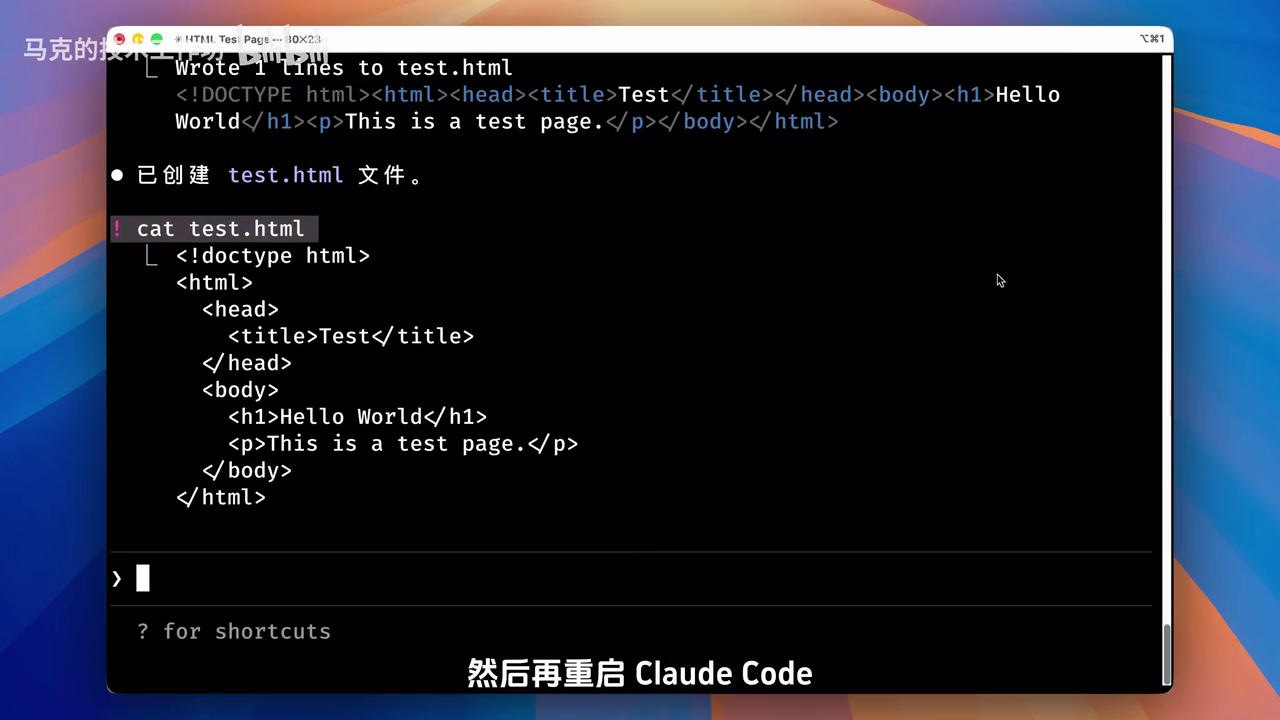Click the terminal vertical scrollbar thumb
This screenshot has height=720, width=1280.
[x=1166, y=652]
